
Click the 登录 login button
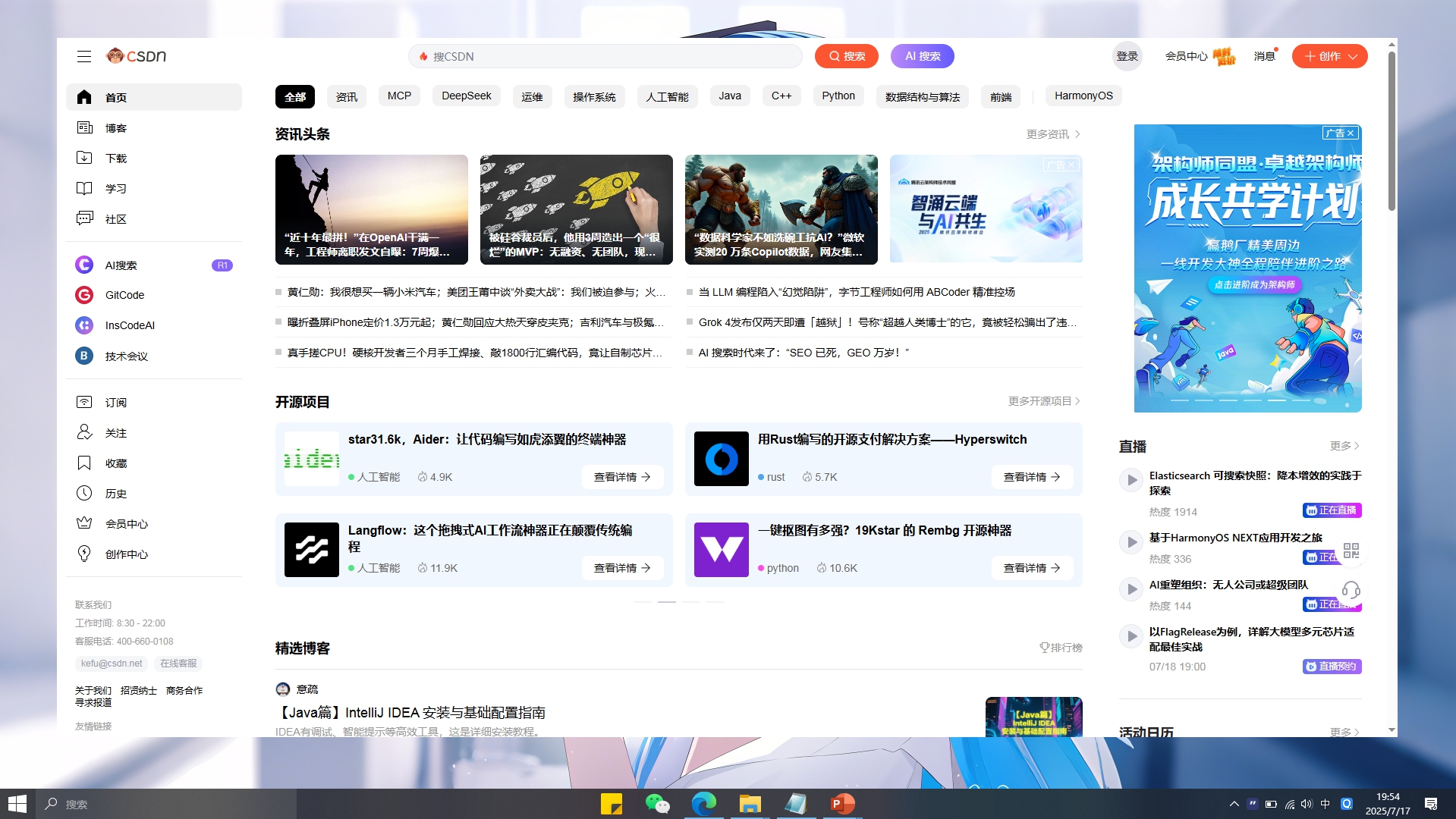click(x=1127, y=56)
